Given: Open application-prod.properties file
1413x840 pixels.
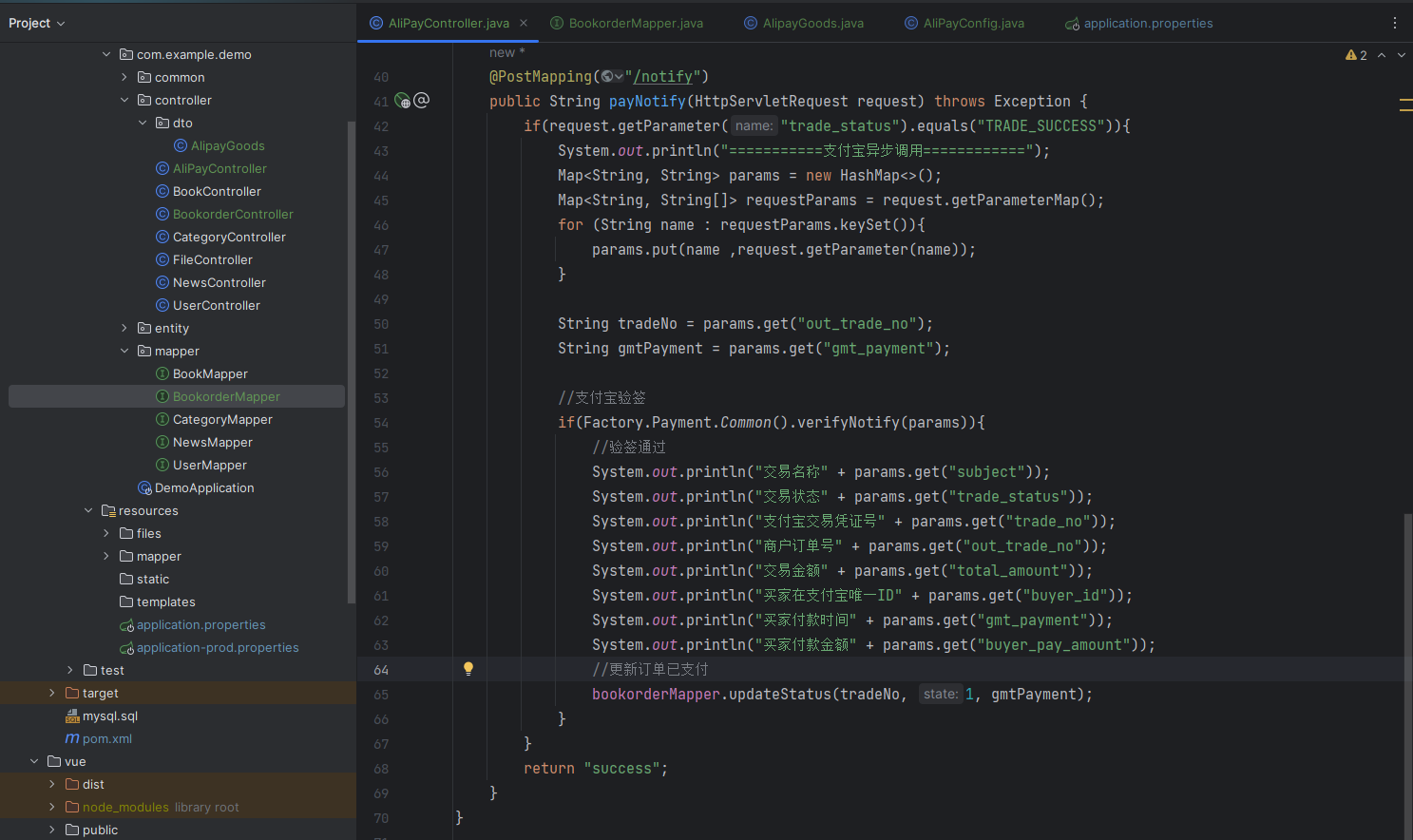Looking at the screenshot, I should [209, 647].
